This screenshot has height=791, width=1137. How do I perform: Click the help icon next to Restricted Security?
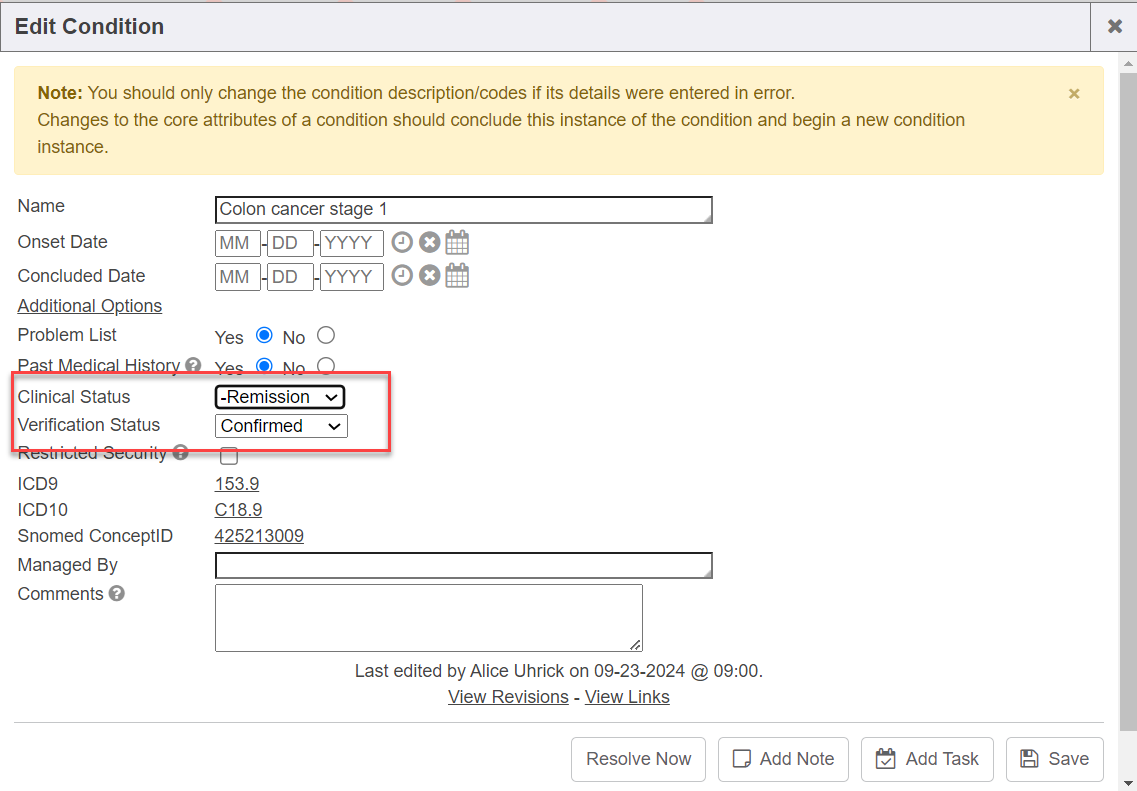pos(180,453)
